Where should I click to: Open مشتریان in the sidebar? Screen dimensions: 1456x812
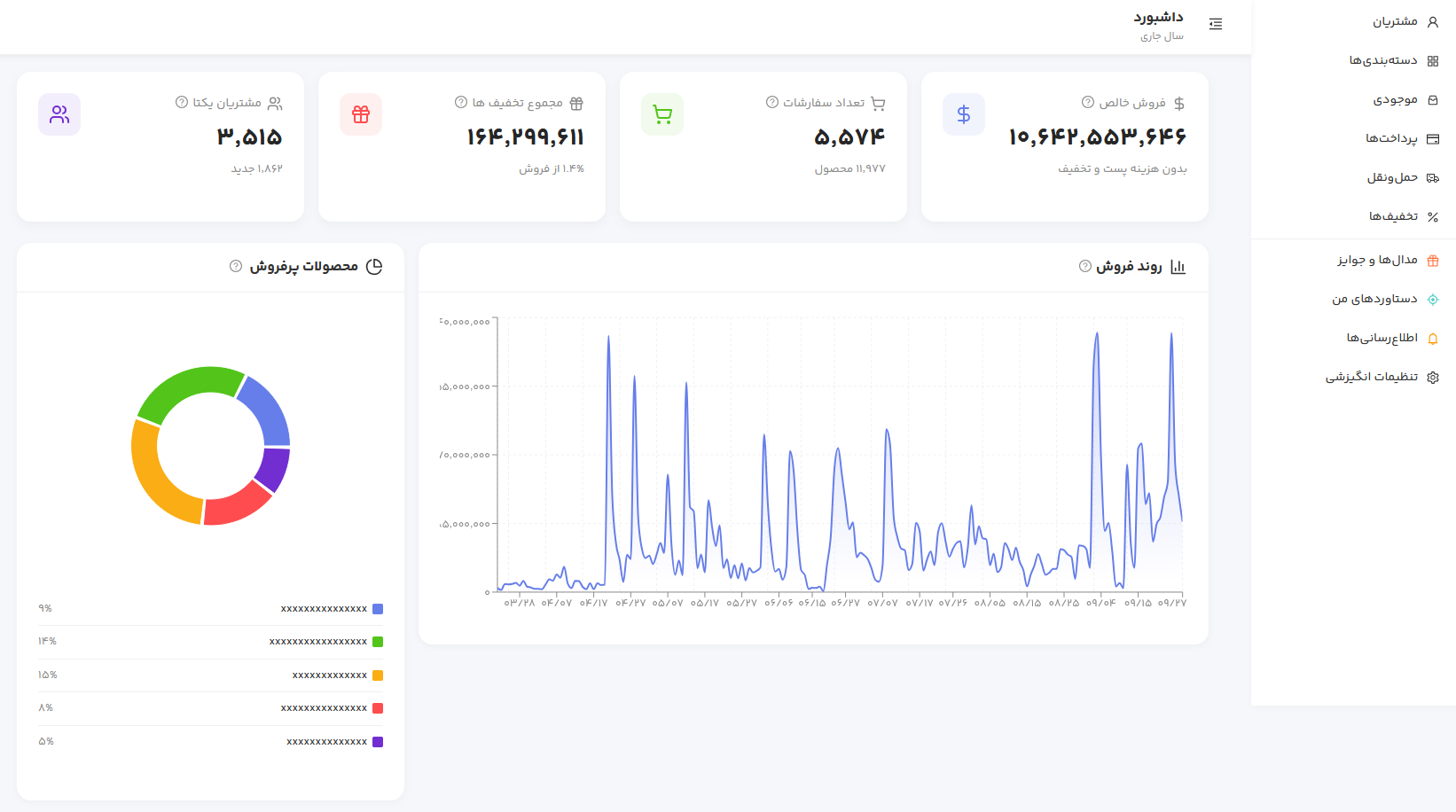[1395, 21]
